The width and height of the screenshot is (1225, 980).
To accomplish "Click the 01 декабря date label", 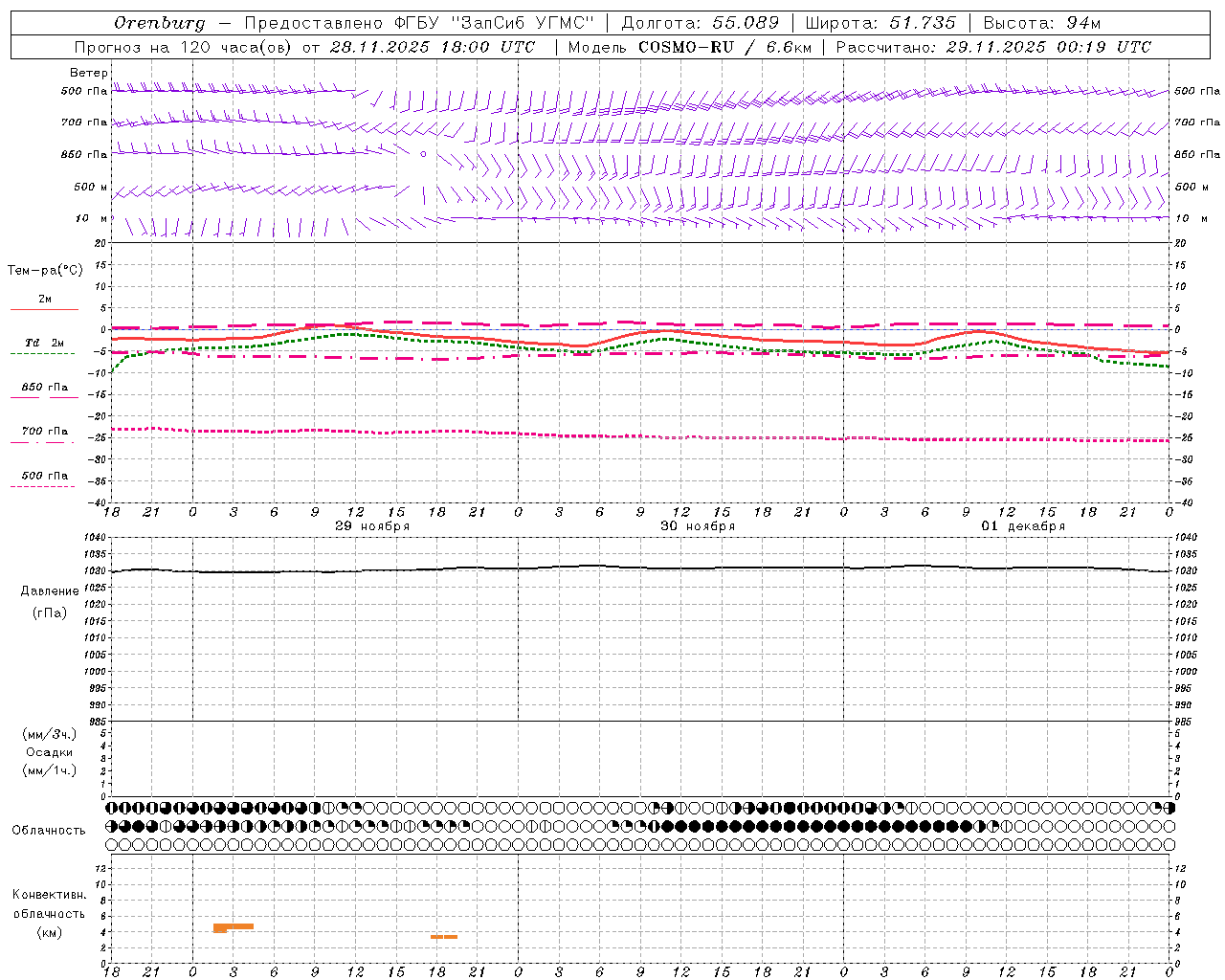I will pyautogui.click(x=1023, y=526).
